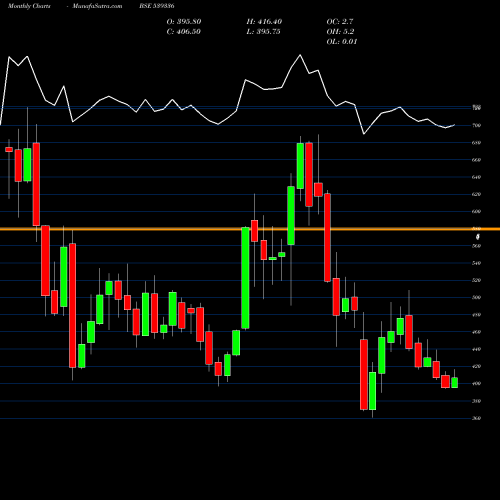
Task: Click the 560 price axis label
Action: [x=476, y=246]
